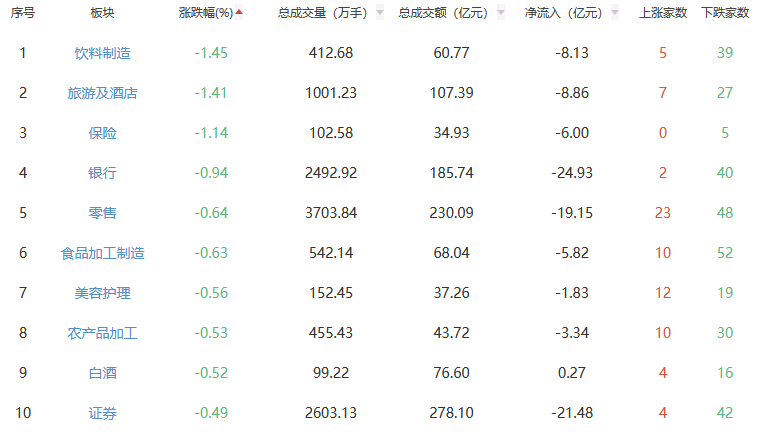762x432 pixels.
Task: Sort by the 净流入（亿元） column header
Action: point(563,13)
